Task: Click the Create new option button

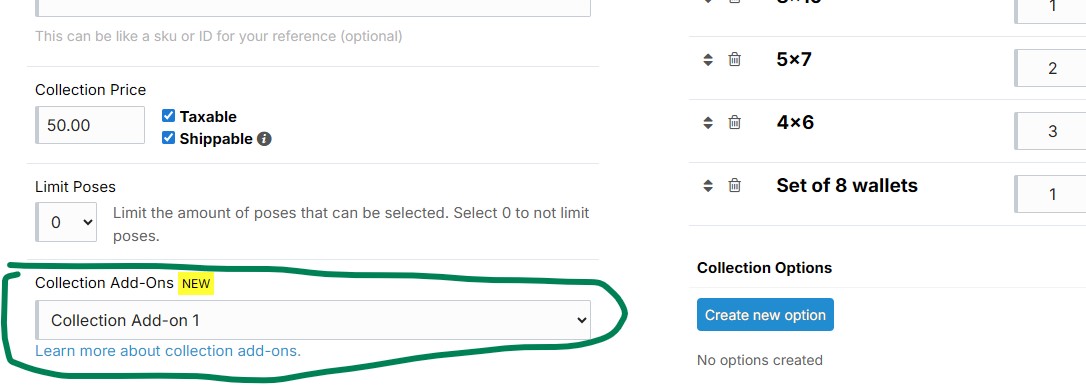Action: pyautogui.click(x=765, y=315)
